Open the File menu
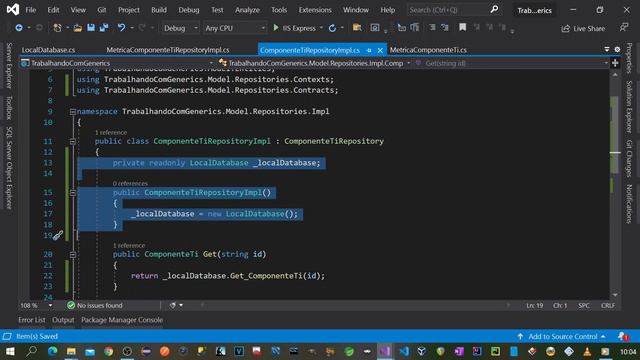Viewport: 640px width, 360px height. point(31,10)
